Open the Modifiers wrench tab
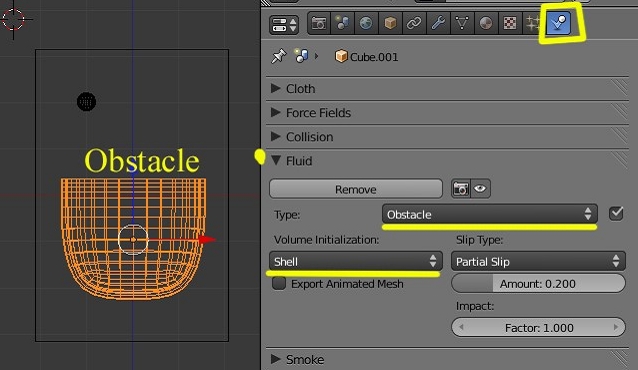638x370 pixels. click(438, 23)
